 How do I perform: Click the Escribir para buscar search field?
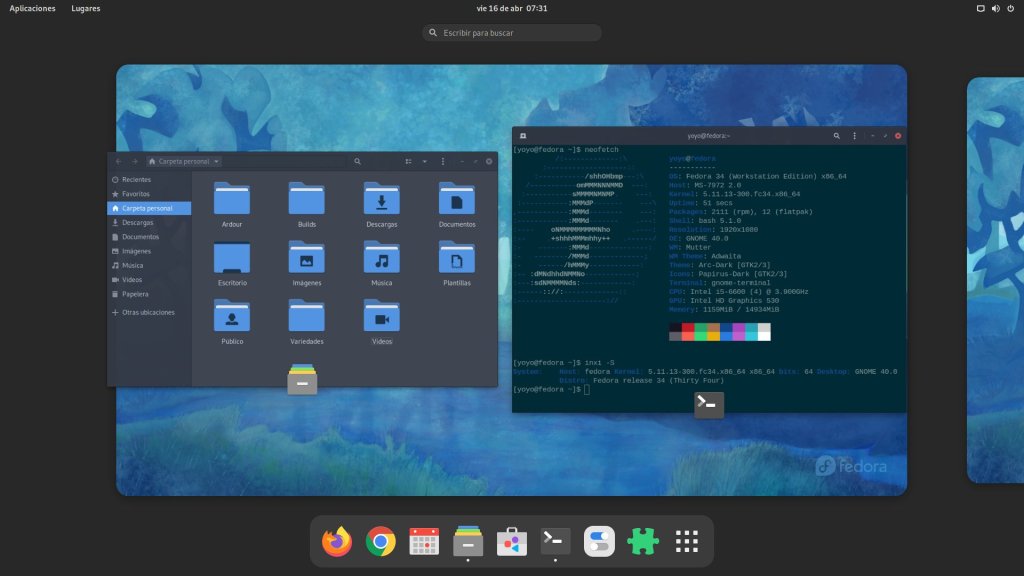pyautogui.click(x=512, y=33)
